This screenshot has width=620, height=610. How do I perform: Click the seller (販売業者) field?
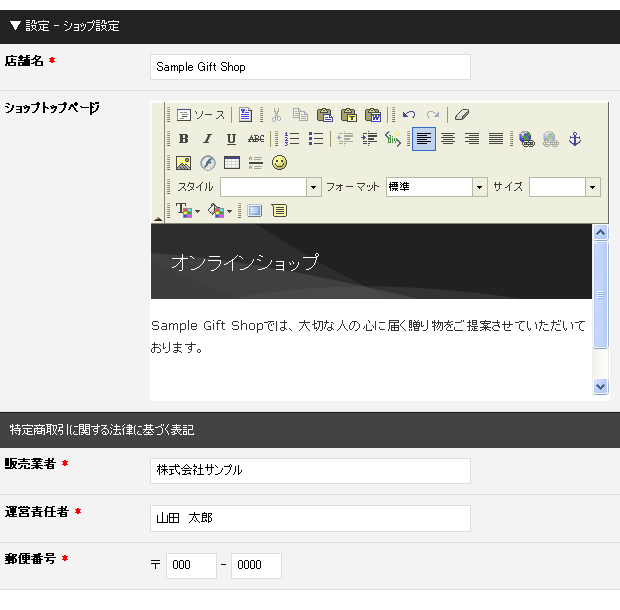tap(310, 471)
